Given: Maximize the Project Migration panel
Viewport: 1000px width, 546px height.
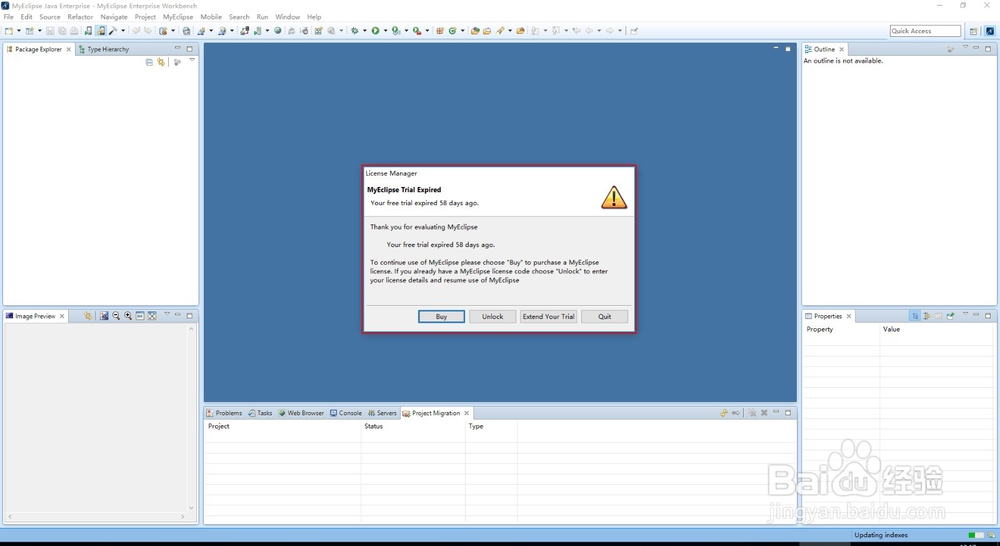Looking at the screenshot, I should (788, 413).
